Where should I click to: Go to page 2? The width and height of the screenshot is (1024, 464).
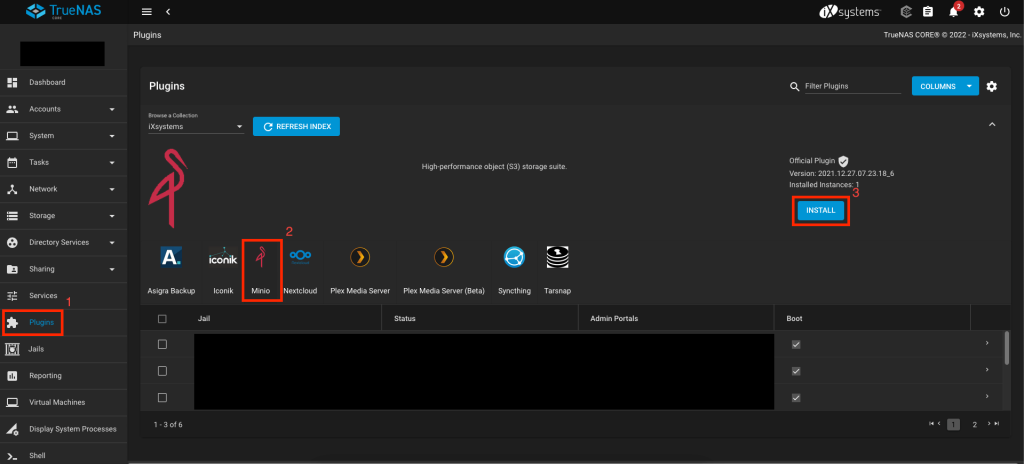[x=974, y=424]
